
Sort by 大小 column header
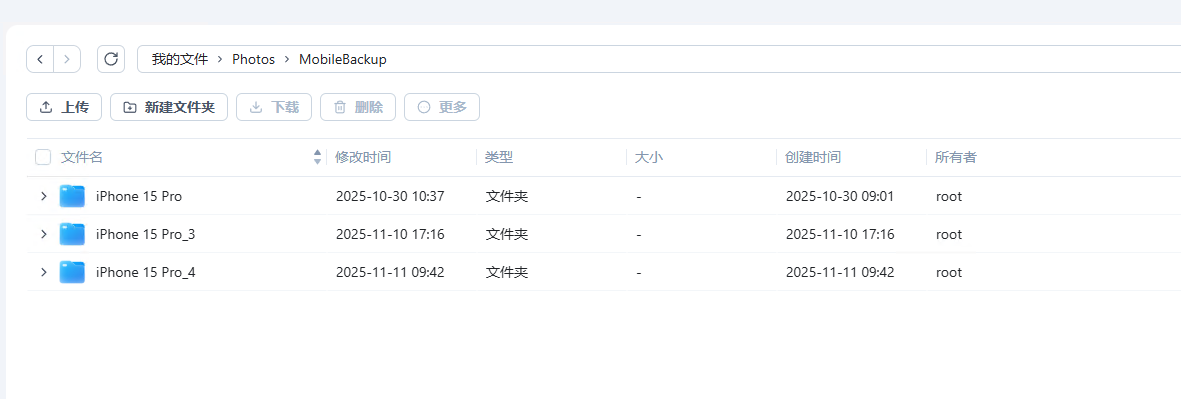(x=648, y=157)
